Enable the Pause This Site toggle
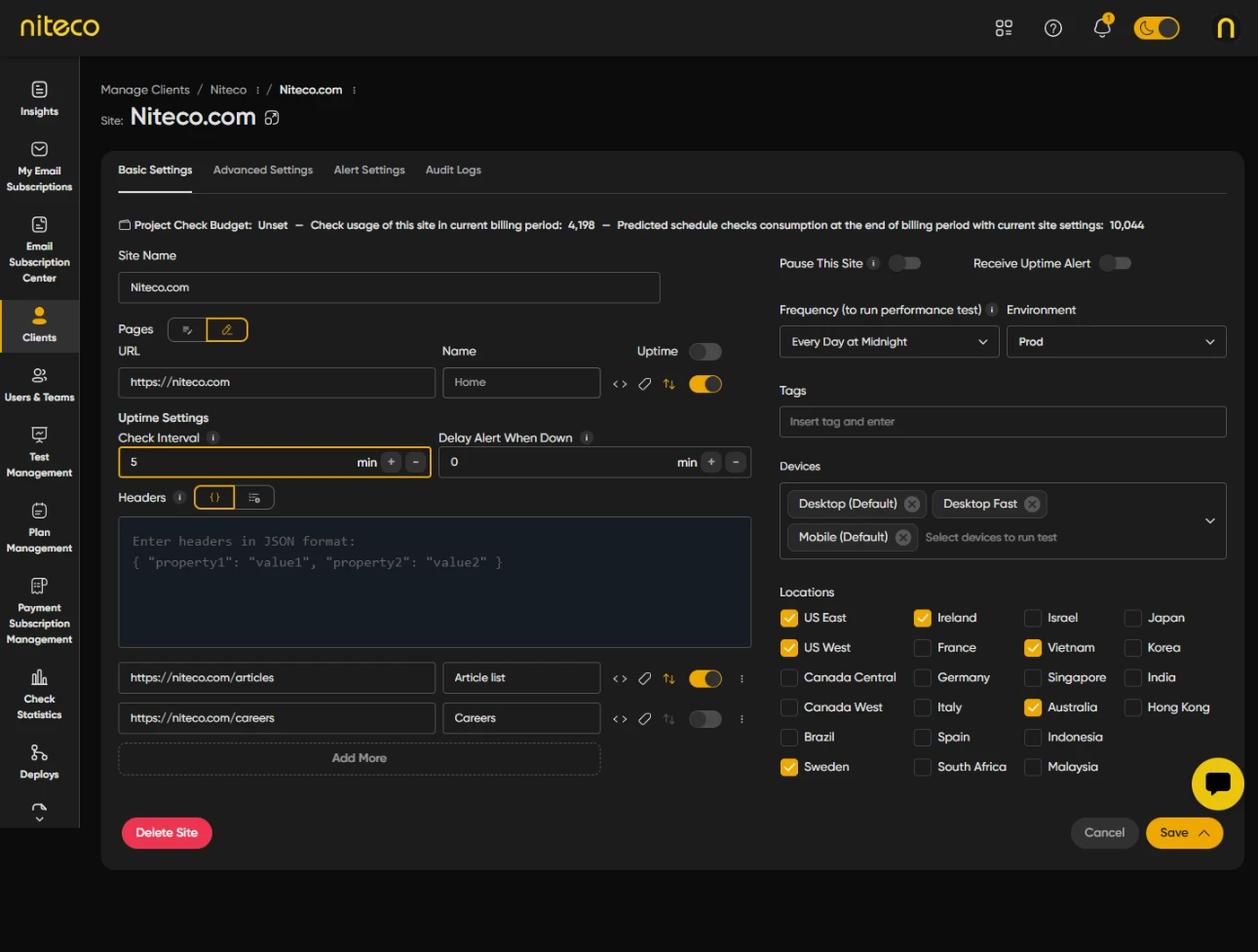Screen dimensions: 1258x952 coord(904,263)
